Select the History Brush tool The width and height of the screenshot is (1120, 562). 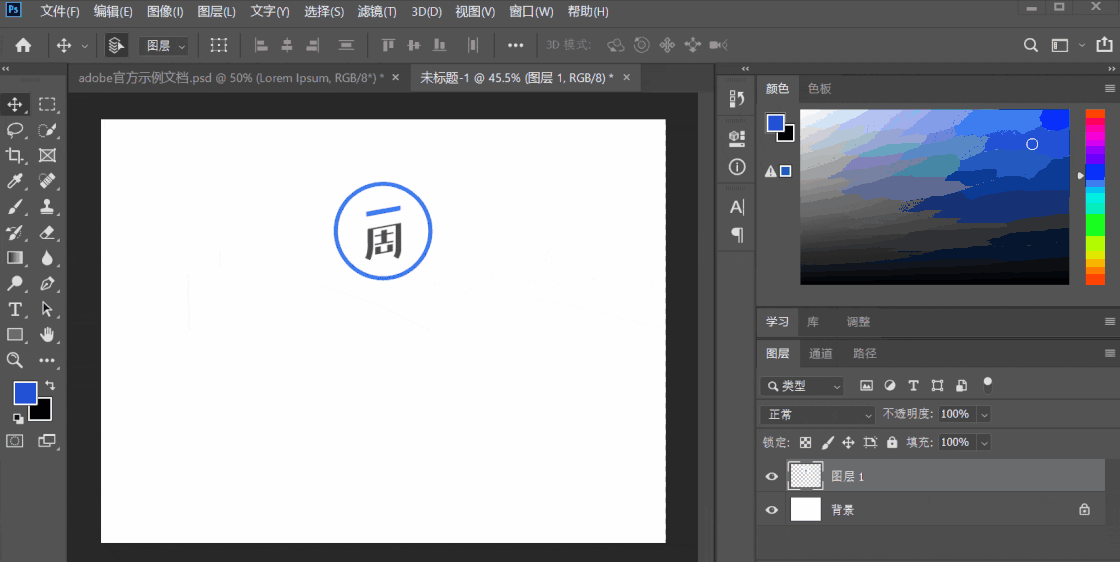(14, 233)
